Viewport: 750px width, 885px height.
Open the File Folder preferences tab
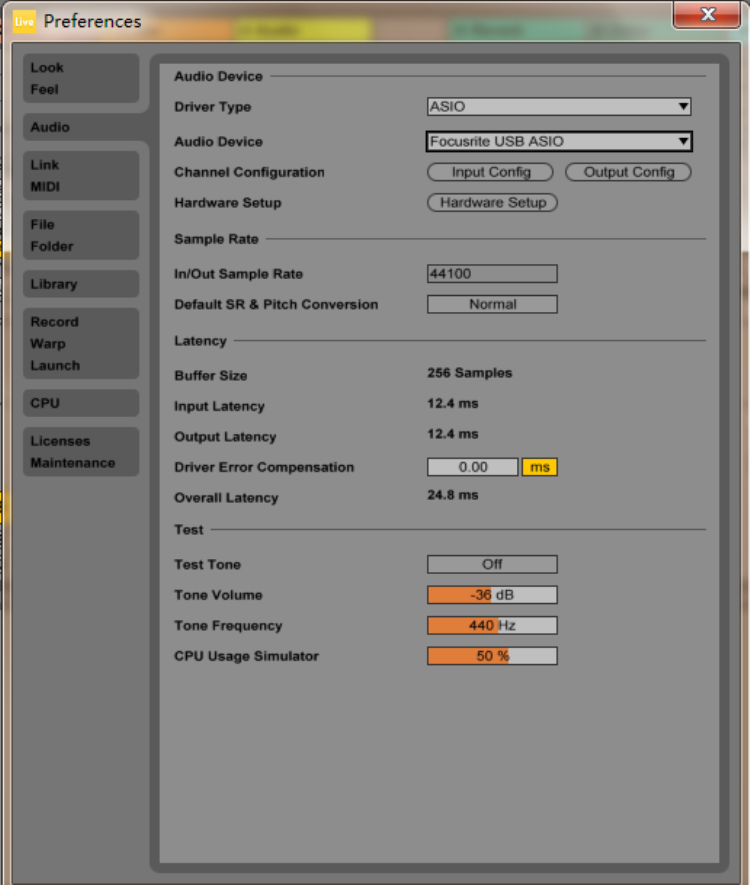point(81,235)
